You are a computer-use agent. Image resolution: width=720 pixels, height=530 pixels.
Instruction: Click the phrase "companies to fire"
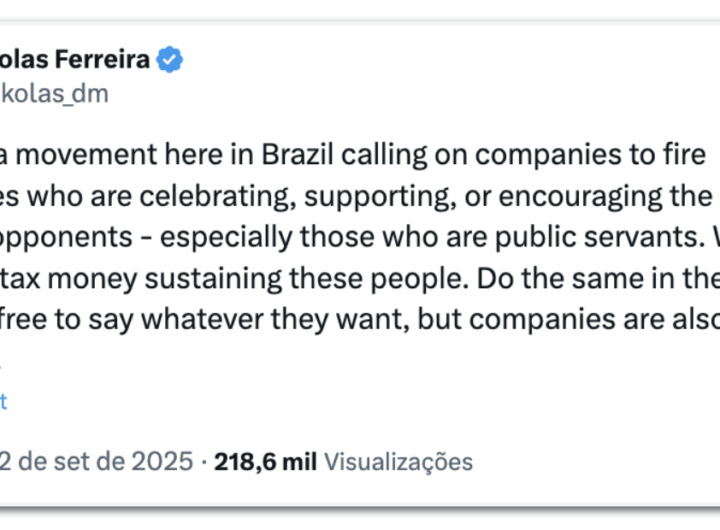coord(607,155)
